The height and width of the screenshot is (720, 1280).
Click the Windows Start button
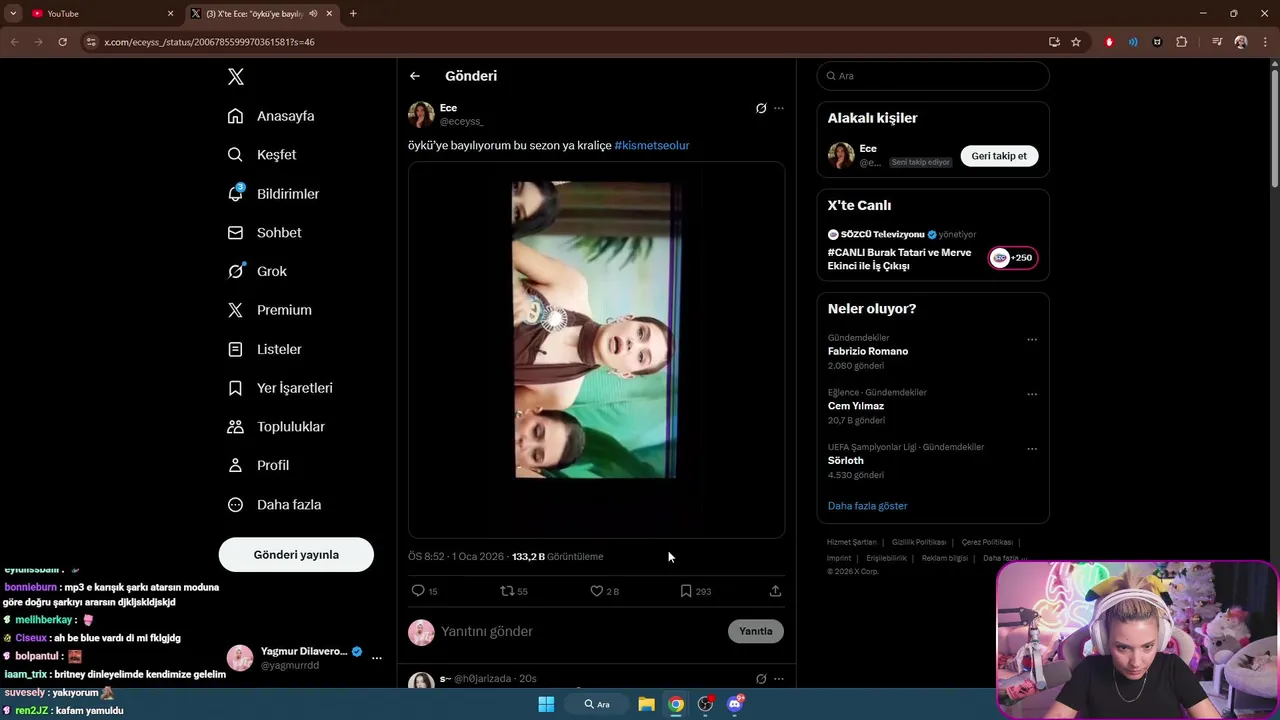(546, 704)
